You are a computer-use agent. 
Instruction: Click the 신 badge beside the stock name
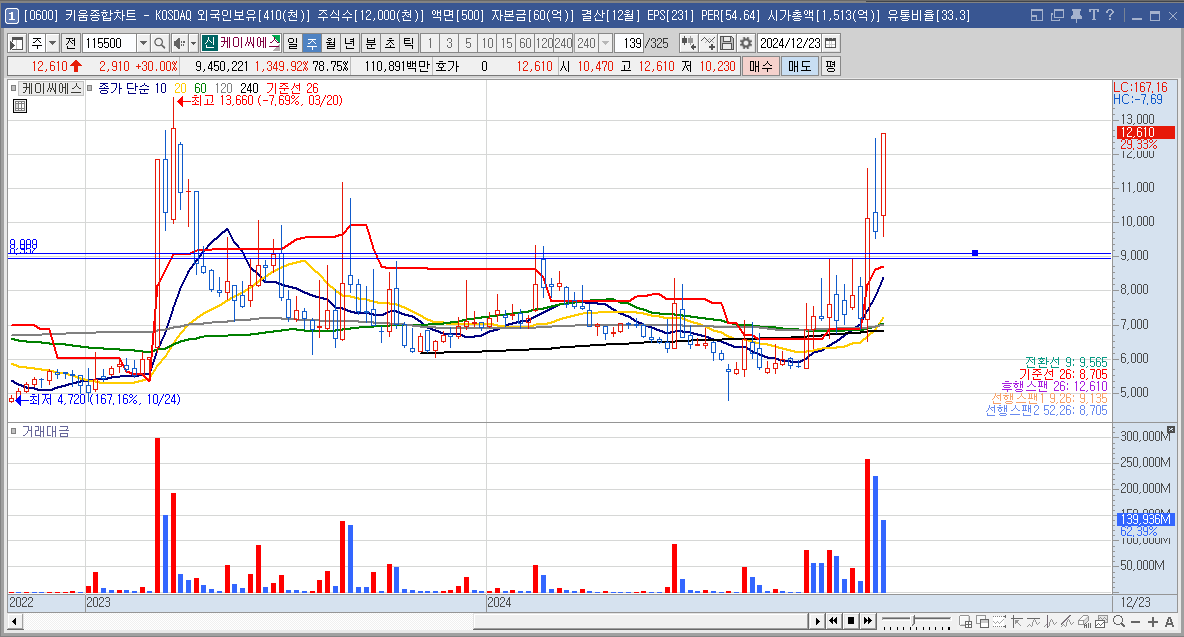[209, 43]
